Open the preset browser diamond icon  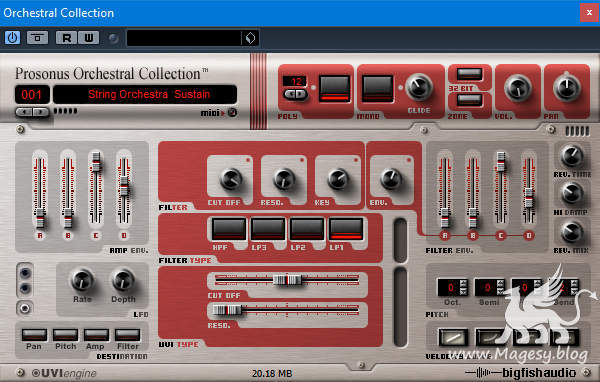tap(250, 38)
